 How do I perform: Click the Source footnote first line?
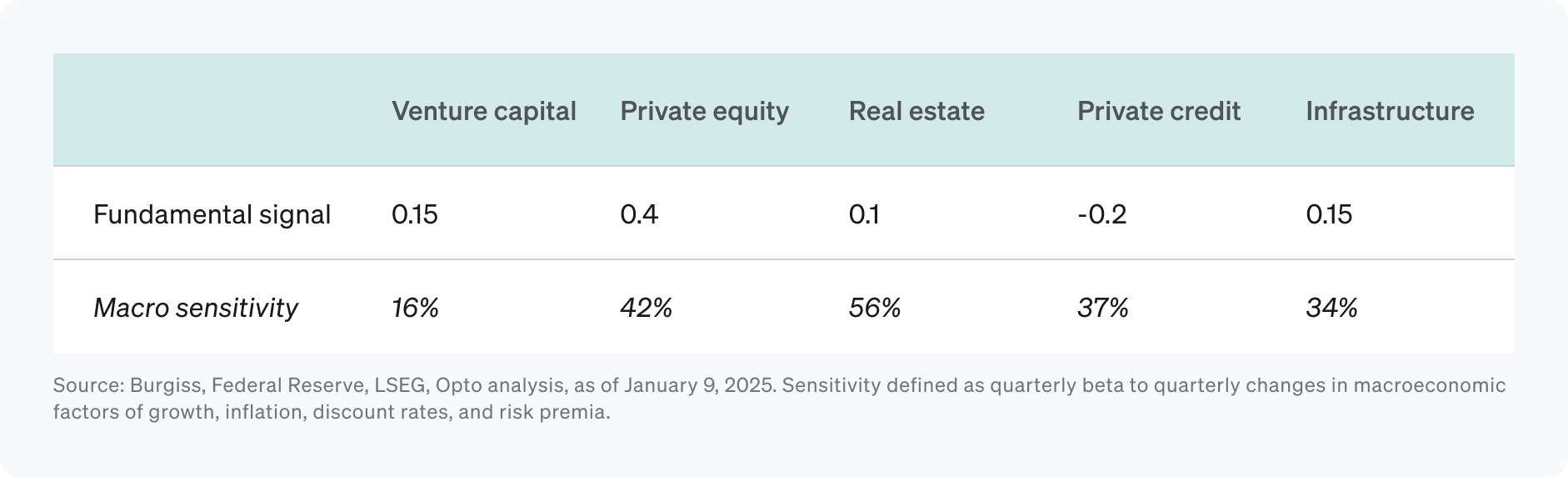779,385
